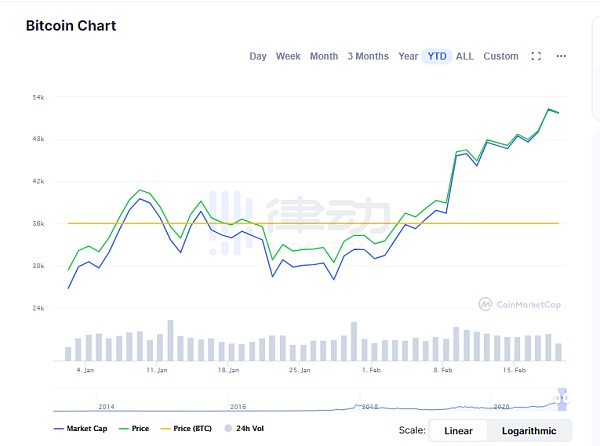Select Logarithmic scale option

click(x=529, y=431)
